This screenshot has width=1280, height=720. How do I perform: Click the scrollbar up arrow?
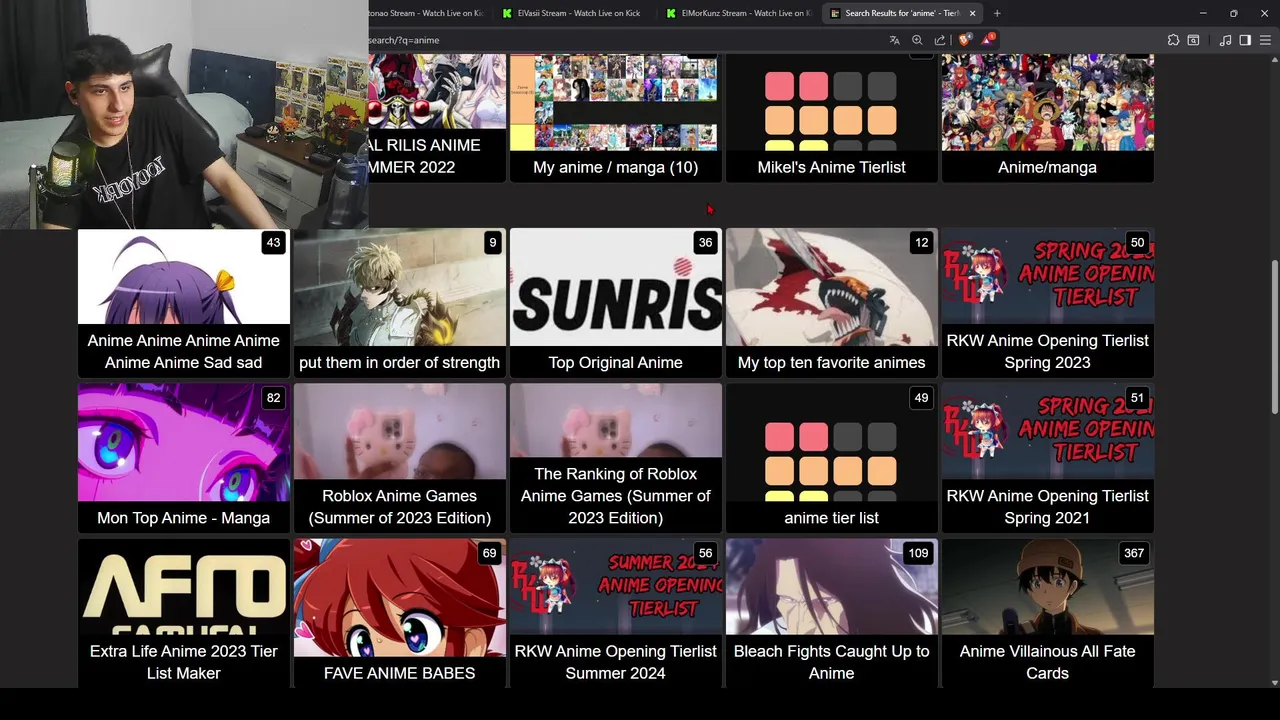[x=1275, y=60]
